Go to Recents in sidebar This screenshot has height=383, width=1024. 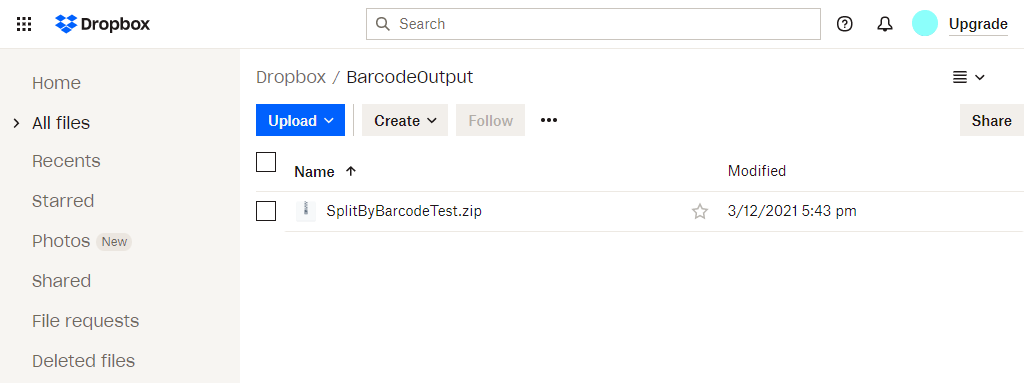coord(66,161)
